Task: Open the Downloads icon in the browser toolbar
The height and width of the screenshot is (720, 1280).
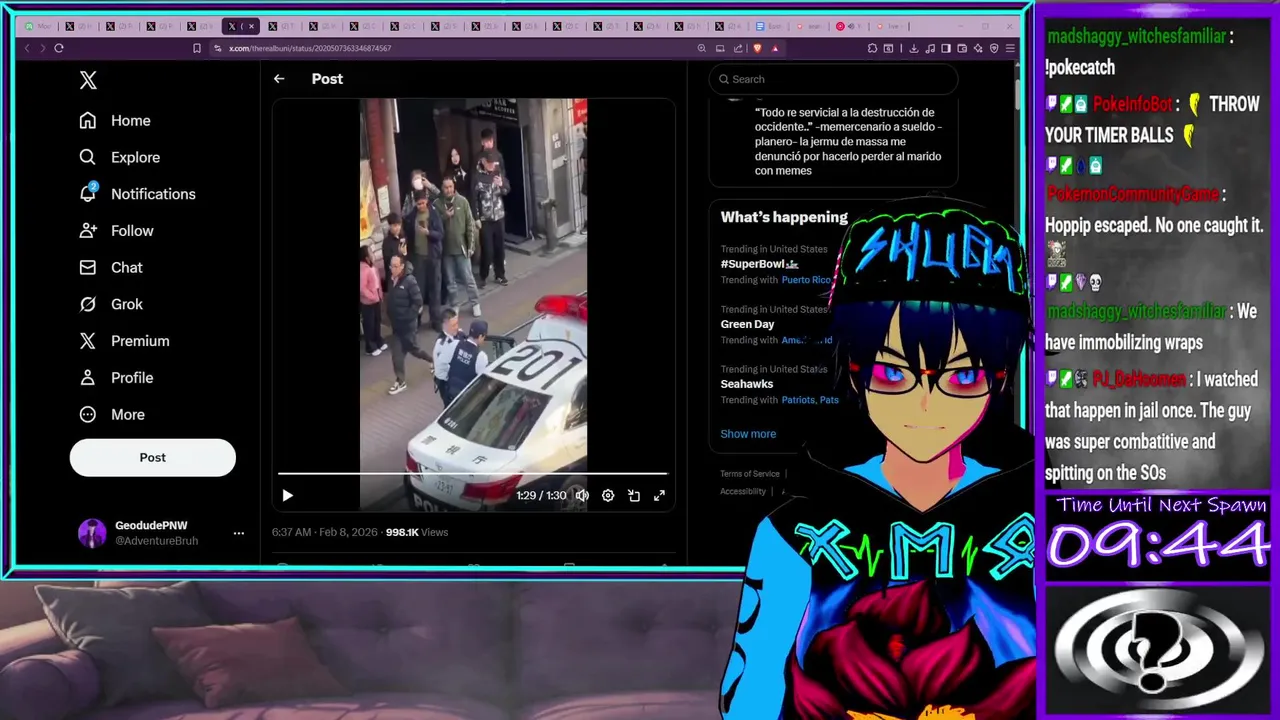Action: tap(914, 48)
